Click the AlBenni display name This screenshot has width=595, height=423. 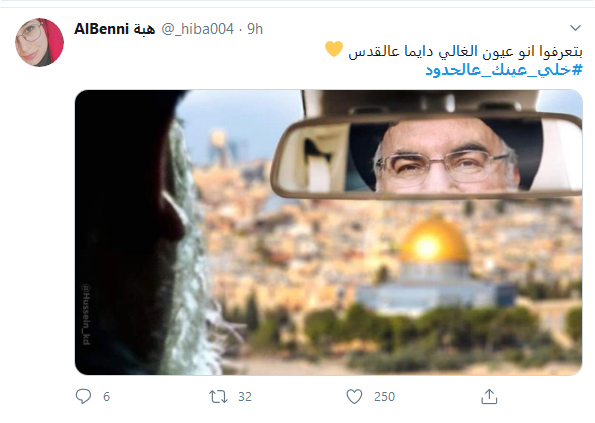coord(101,29)
